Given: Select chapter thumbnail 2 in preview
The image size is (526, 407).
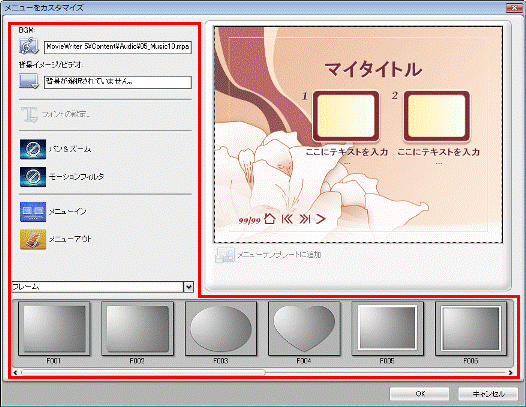Looking at the screenshot, I should (x=436, y=116).
